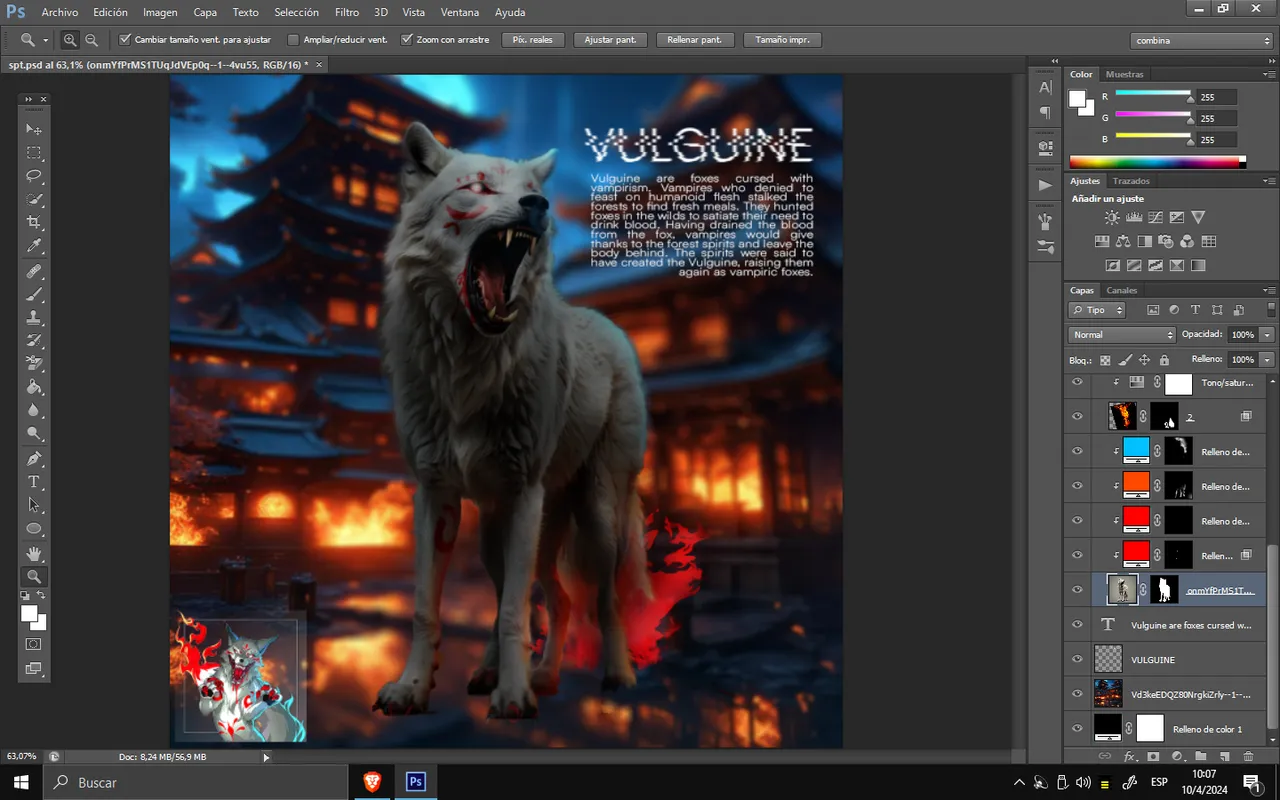This screenshot has height=800, width=1280.
Task: Click the 'Tamaño impr.' button
Action: (783, 40)
